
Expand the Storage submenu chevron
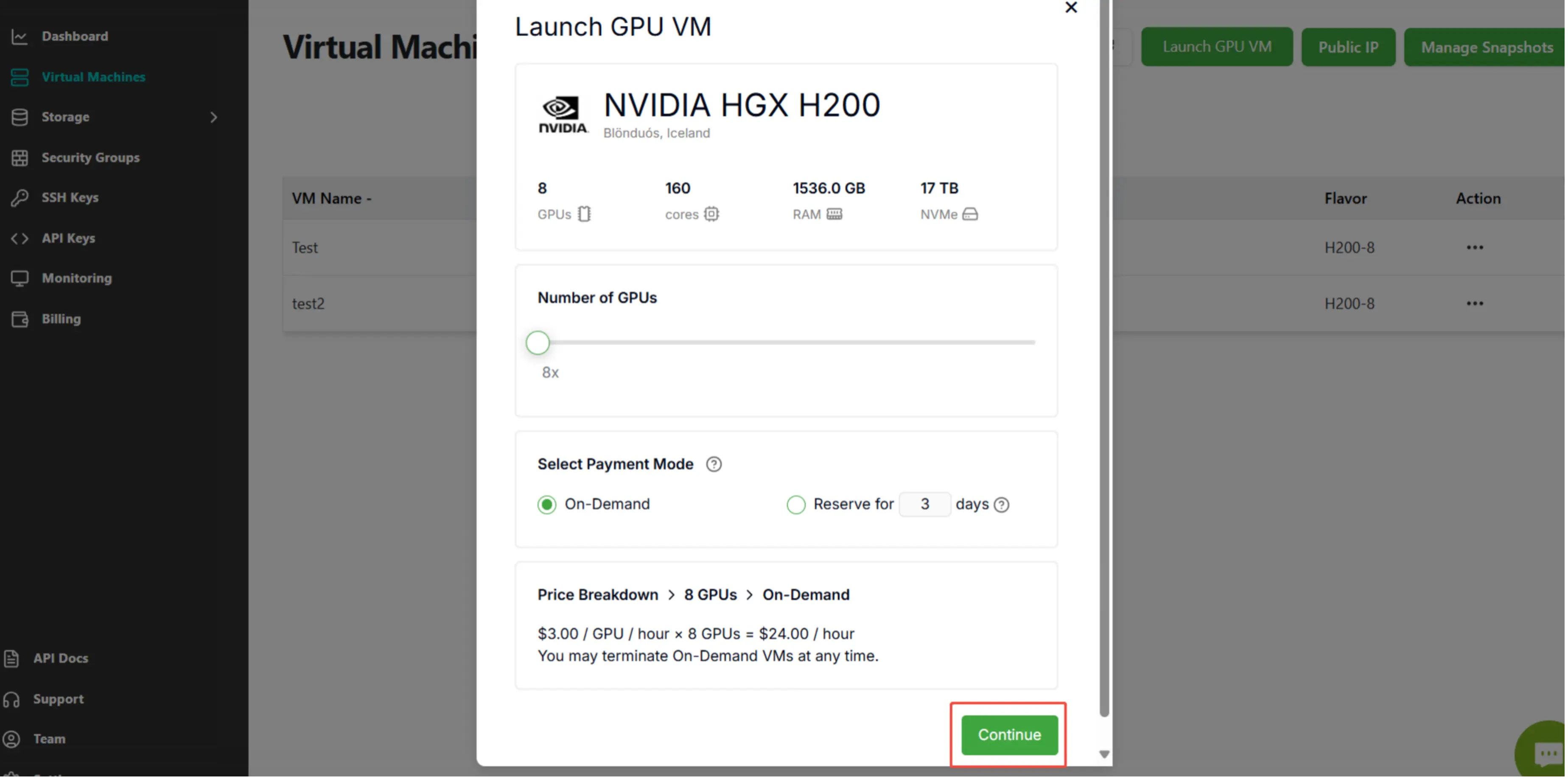214,118
